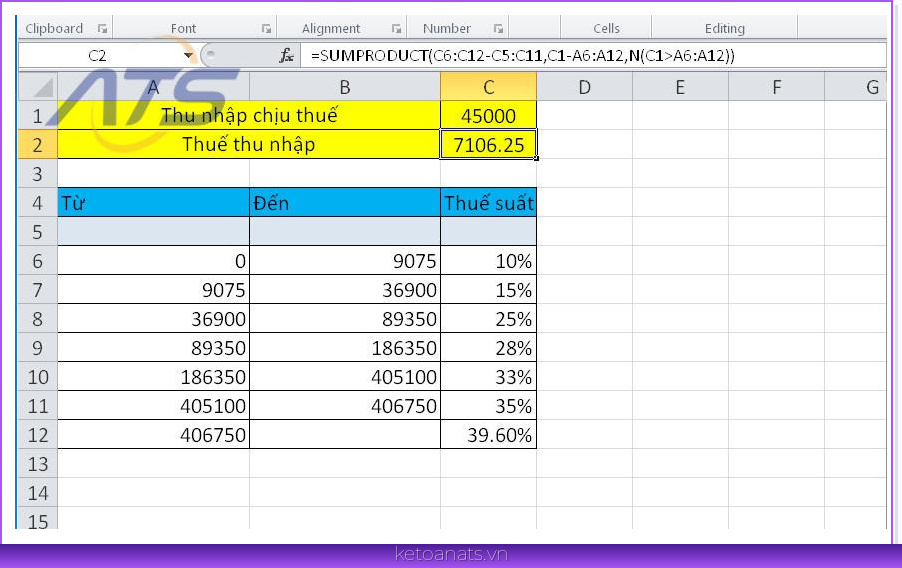Expand the Name Box dropdown arrow
Image resolution: width=902 pixels, height=568 pixels.
point(188,56)
